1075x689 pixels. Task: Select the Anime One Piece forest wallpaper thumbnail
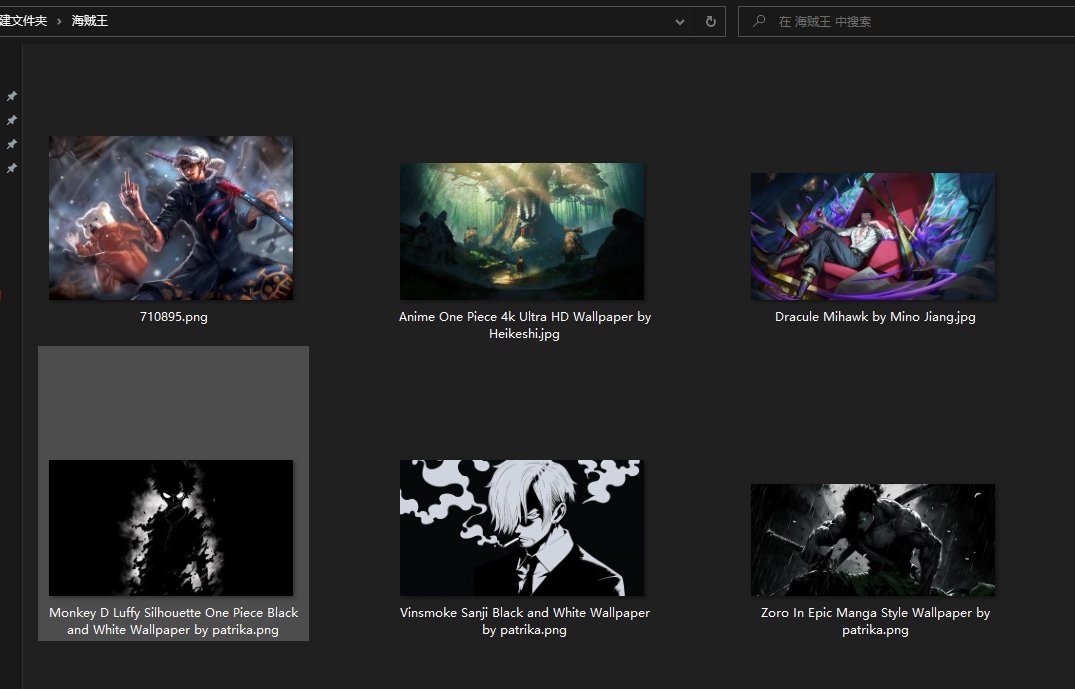[x=522, y=231]
